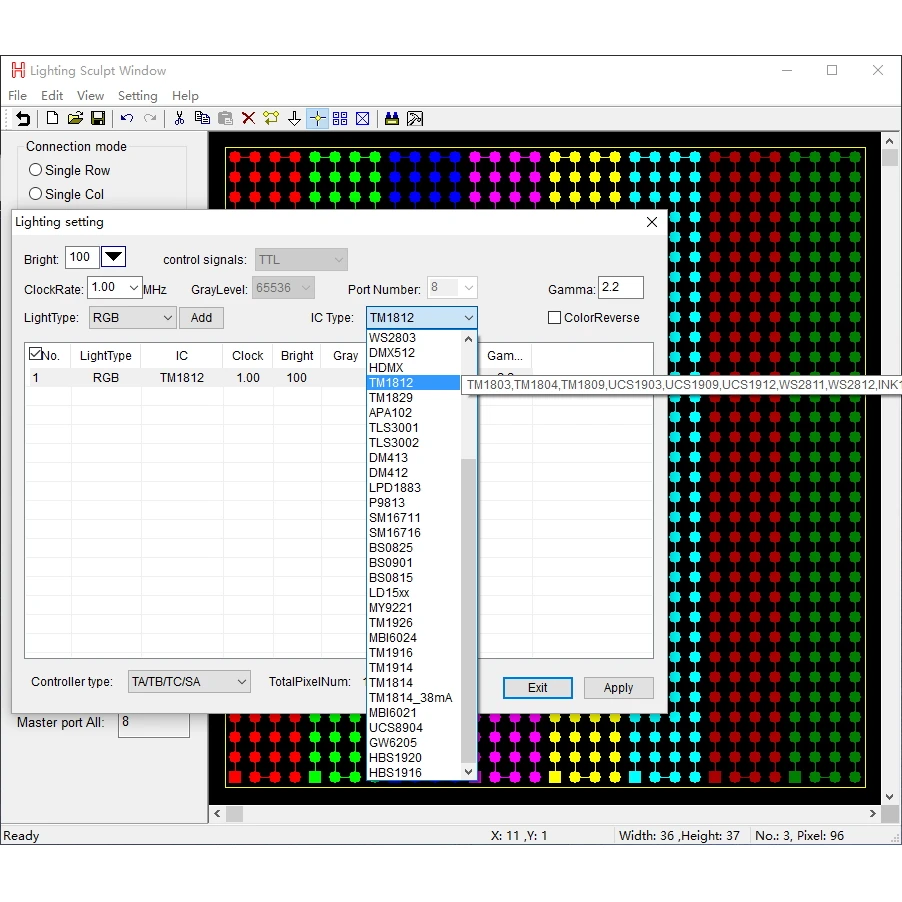This screenshot has width=902, height=902.
Task: Choose MBI6024 in the IC list
Action: click(x=414, y=637)
